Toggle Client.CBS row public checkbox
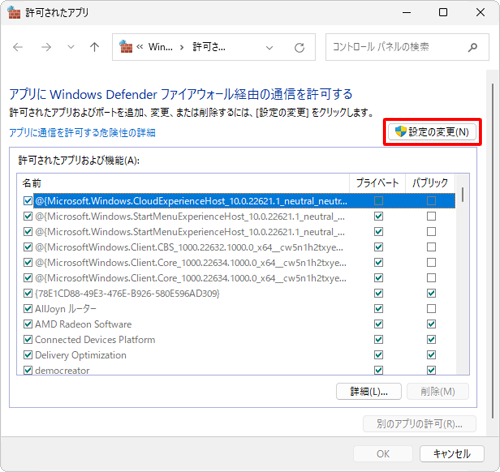 pyautogui.click(x=431, y=247)
